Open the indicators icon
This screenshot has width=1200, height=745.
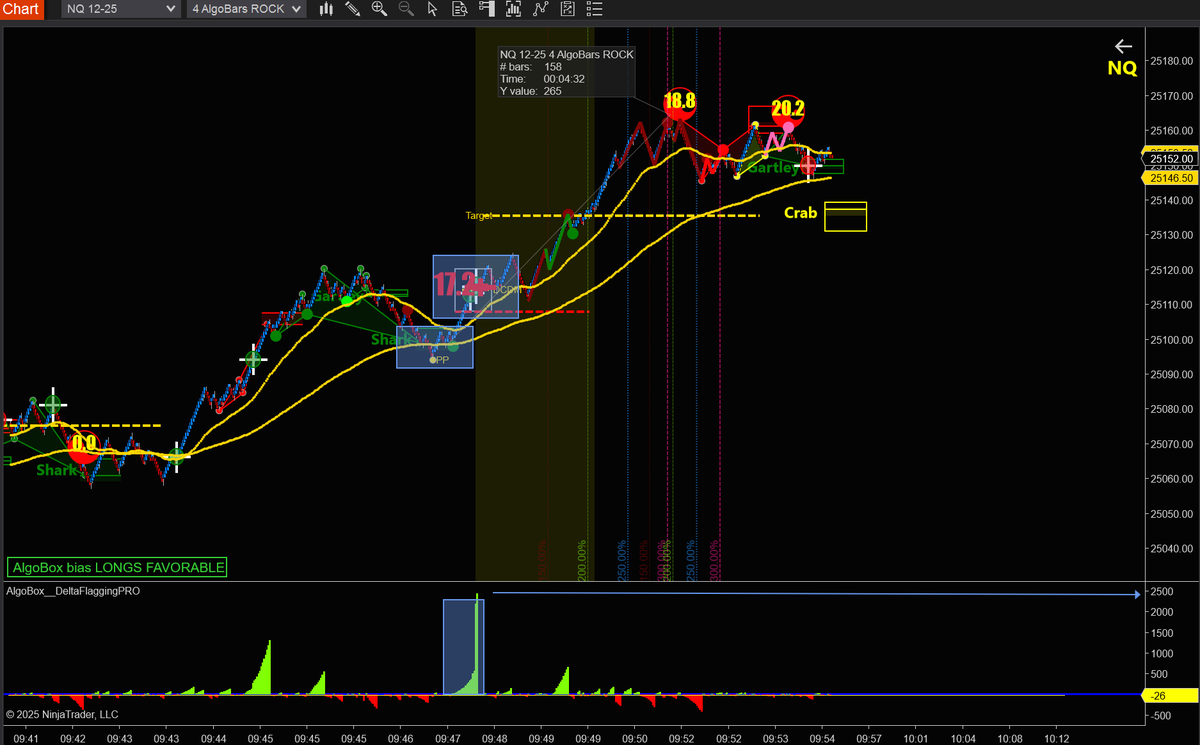point(540,10)
